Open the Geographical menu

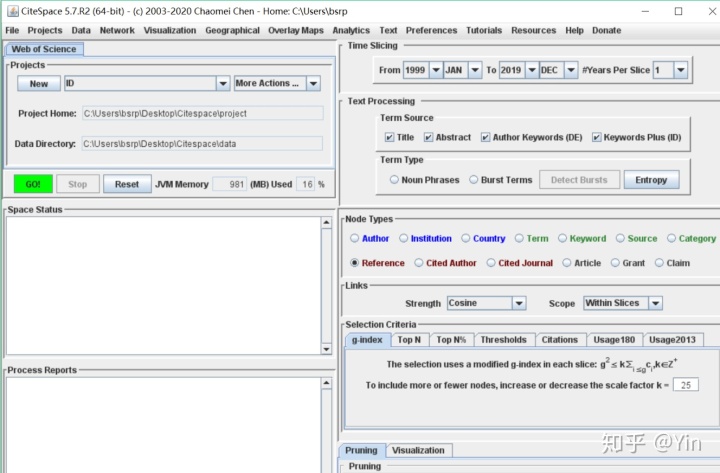click(x=232, y=30)
